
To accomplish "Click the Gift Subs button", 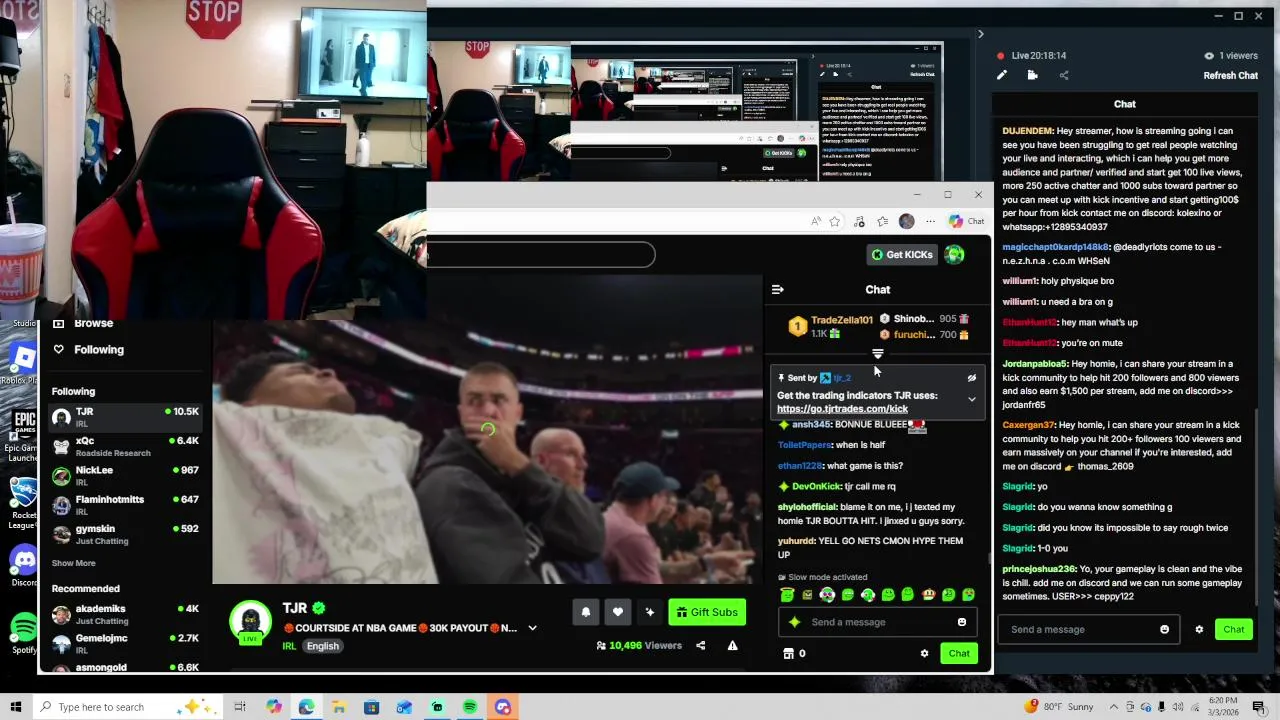I will pyautogui.click(x=707, y=613).
